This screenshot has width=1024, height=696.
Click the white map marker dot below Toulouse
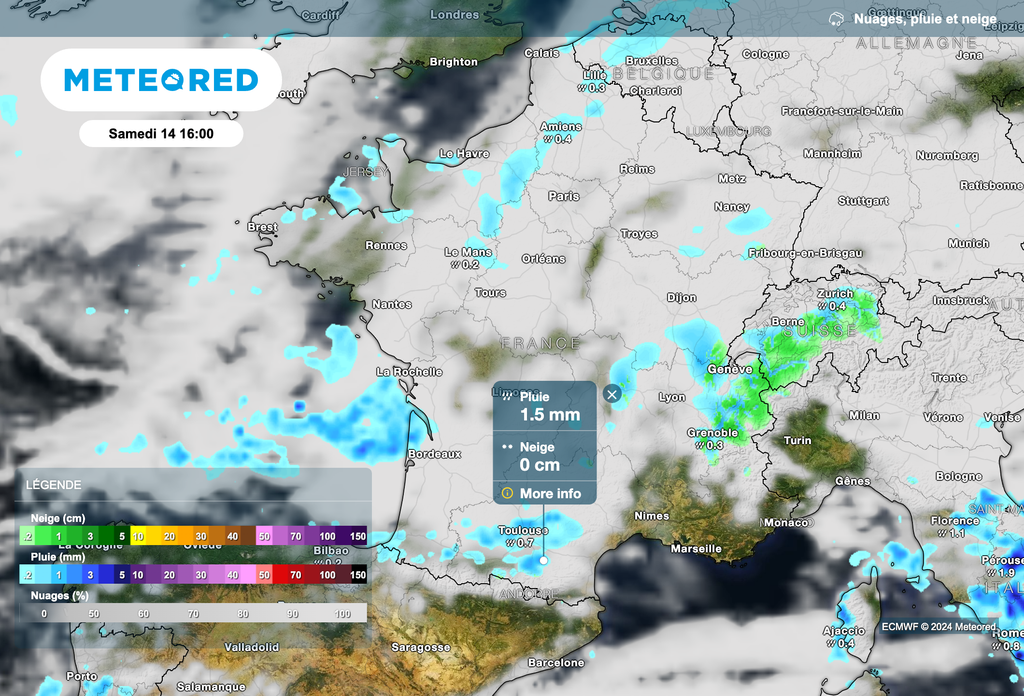coord(543,560)
